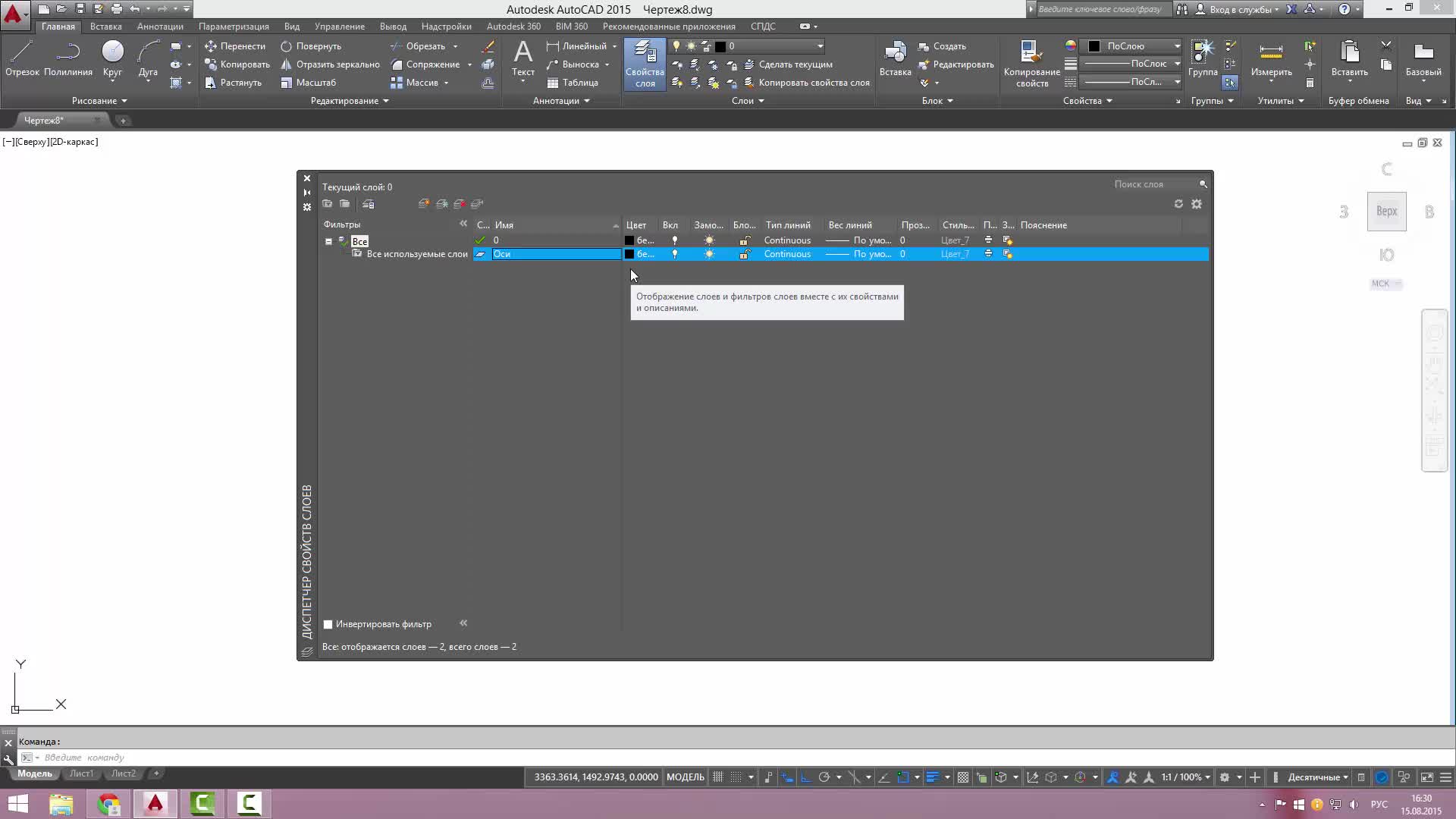Open the Десятичные units dropdown
1456x819 pixels.
click(1317, 777)
